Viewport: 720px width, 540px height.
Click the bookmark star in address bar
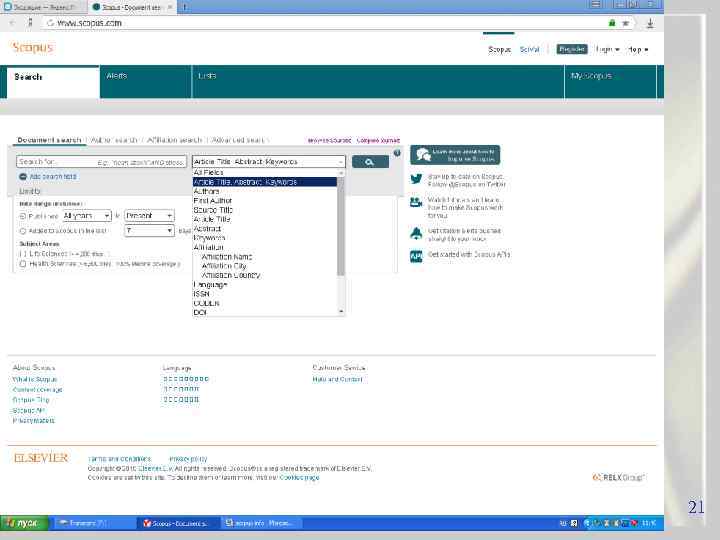point(625,23)
